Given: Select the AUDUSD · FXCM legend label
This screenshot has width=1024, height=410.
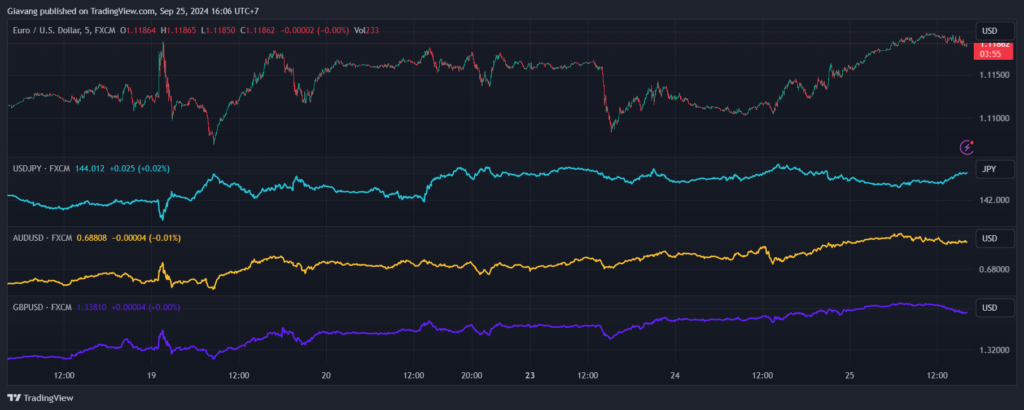Looking at the screenshot, I should 42,238.
